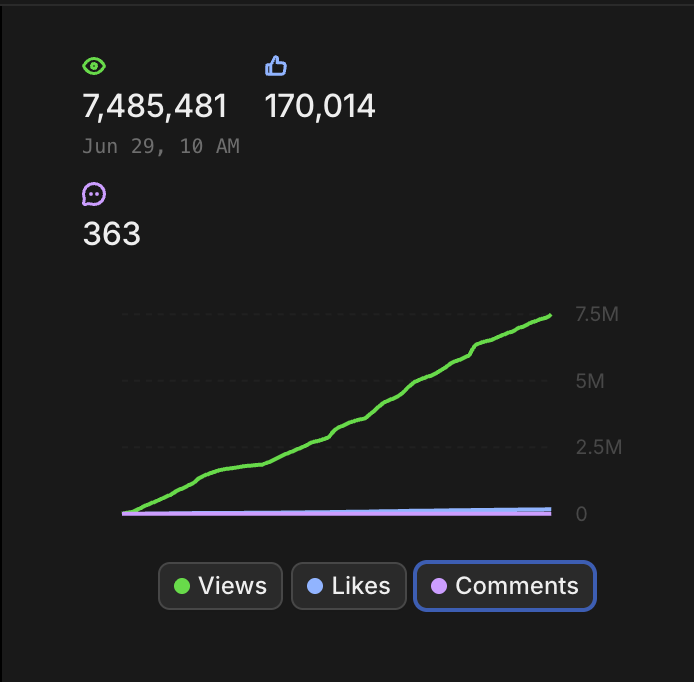Select the 363 comments count
This screenshot has height=682, width=694.
click(111, 234)
